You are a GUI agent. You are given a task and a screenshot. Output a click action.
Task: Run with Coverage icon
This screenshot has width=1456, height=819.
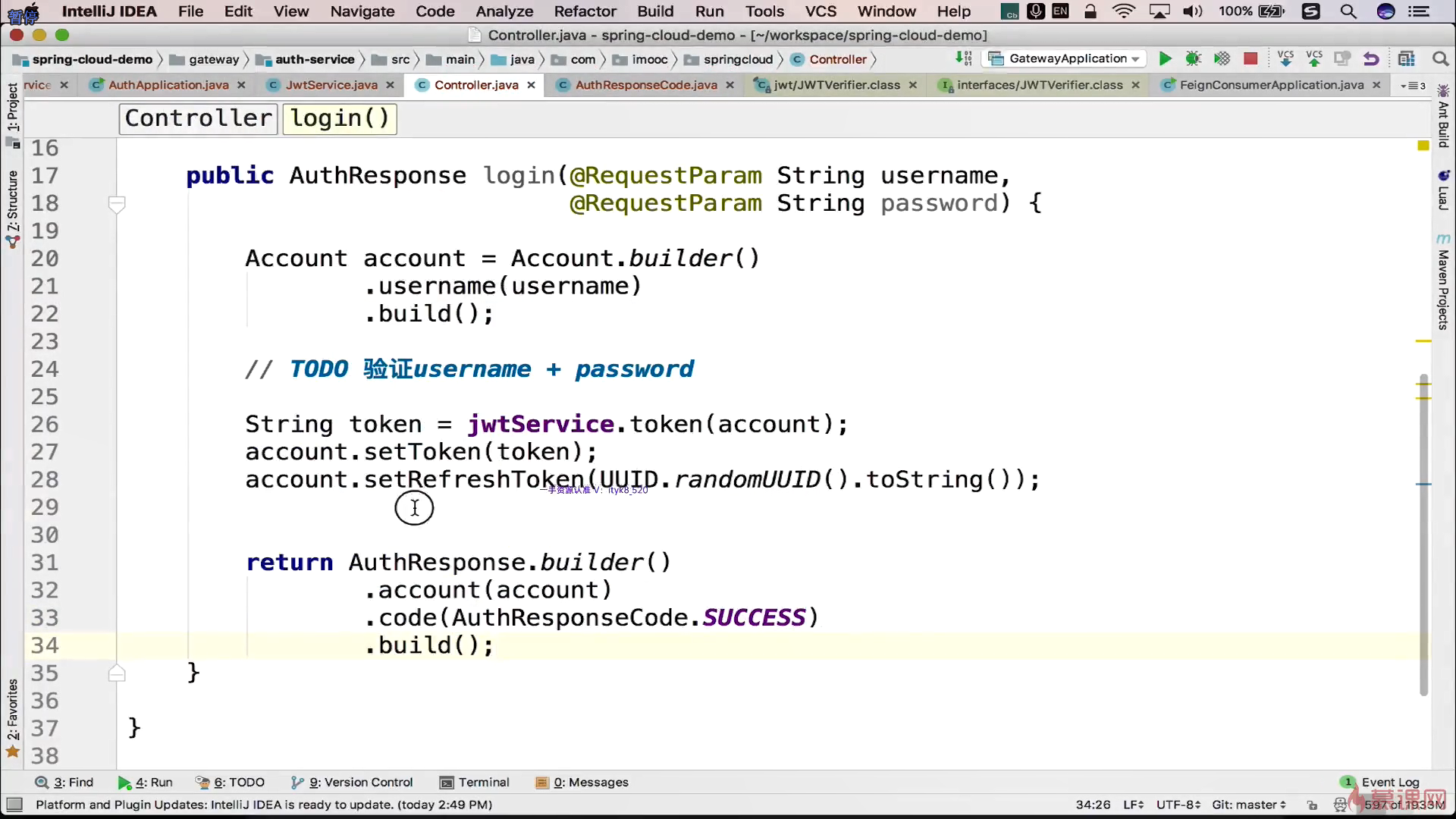1222,59
